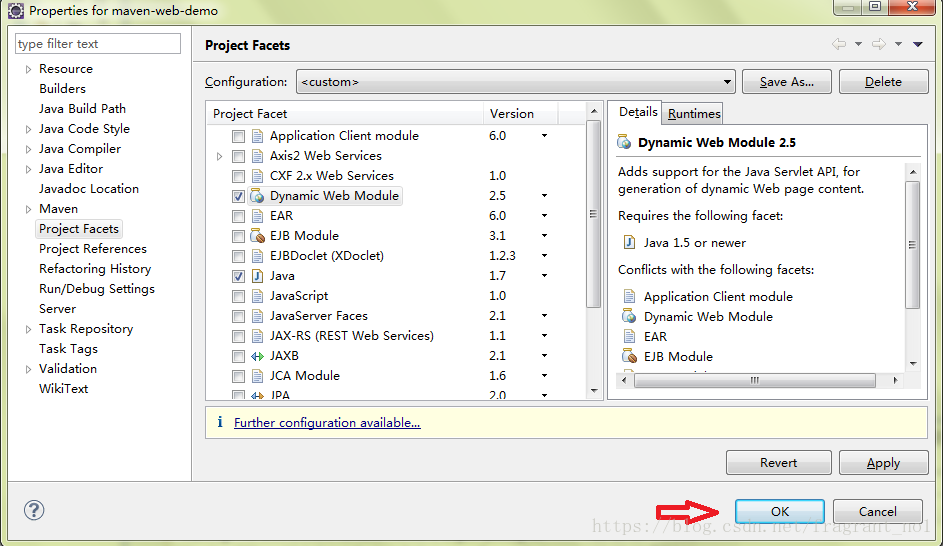Click the Application Client module facet icon
The width and height of the screenshot is (943, 546).
coord(257,136)
